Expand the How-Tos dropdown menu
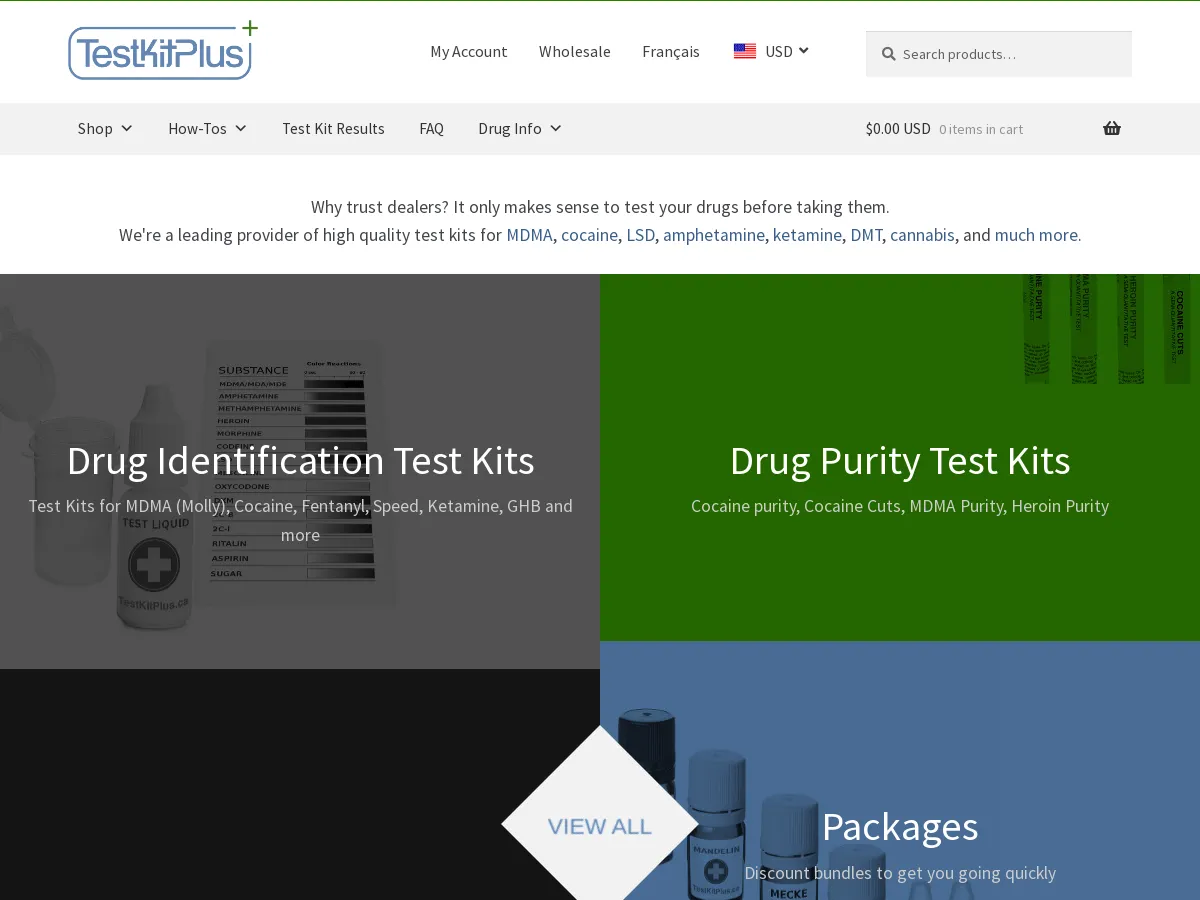The height and width of the screenshot is (900, 1200). click(207, 128)
